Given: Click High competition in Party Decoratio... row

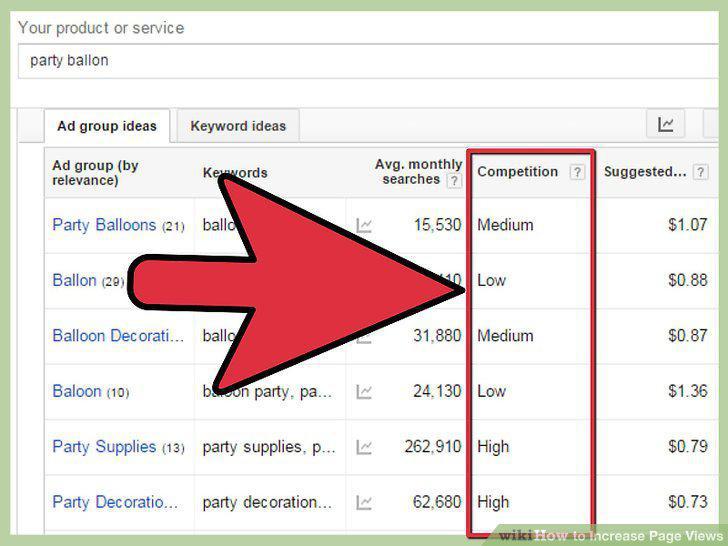Looking at the screenshot, I should pos(493,502).
